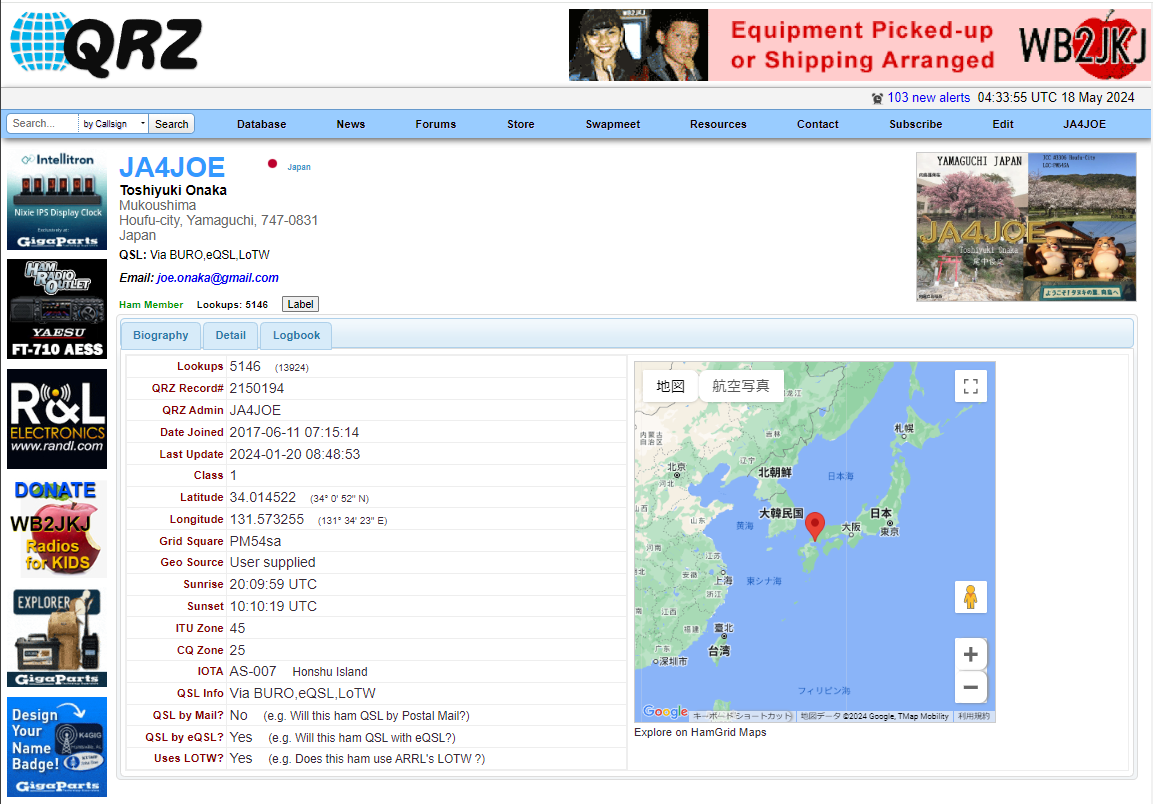Switch map to 地図 mode
This screenshot has height=804, width=1153.
pyautogui.click(x=671, y=386)
